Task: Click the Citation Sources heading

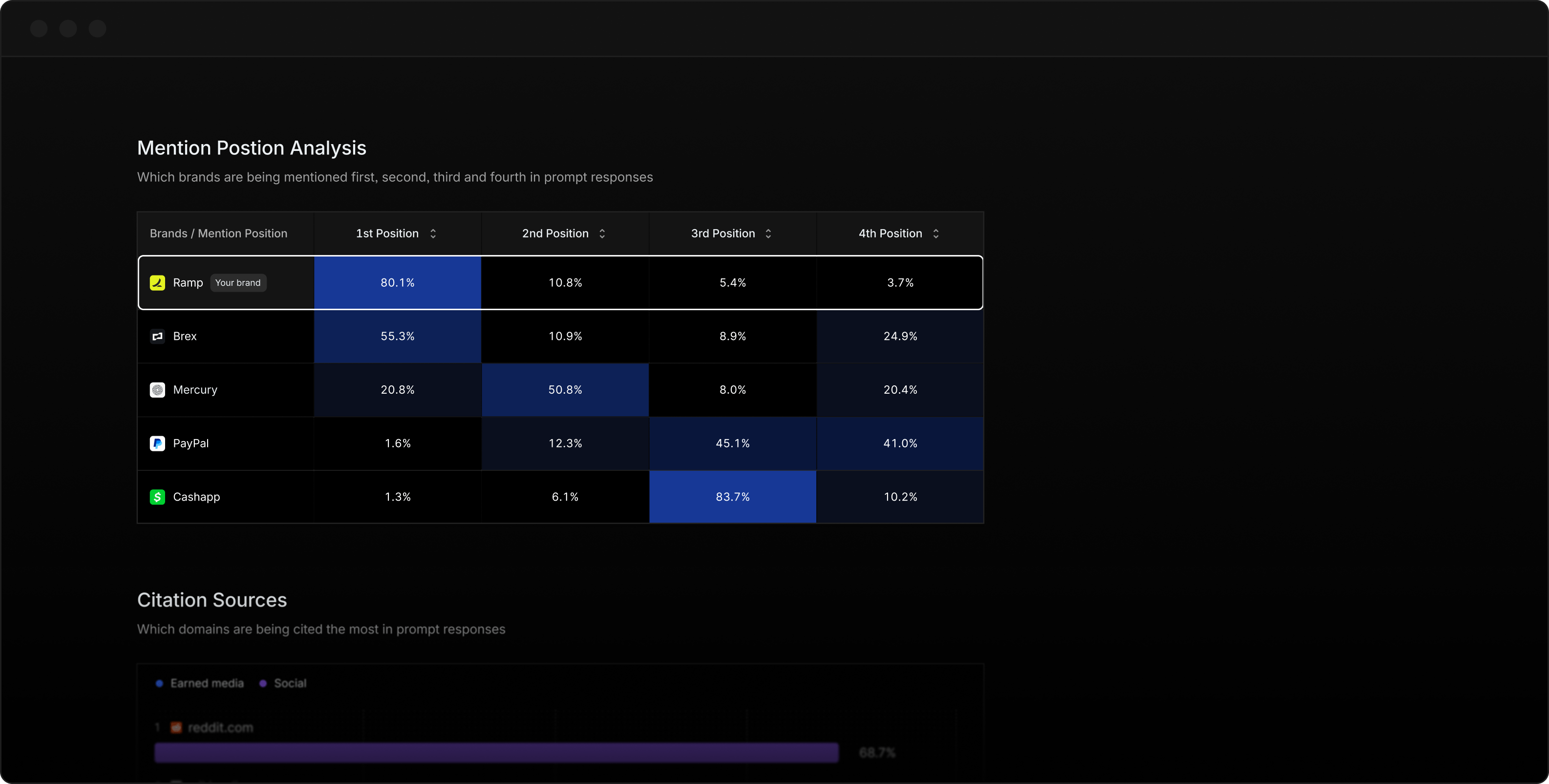Action: coord(212,600)
